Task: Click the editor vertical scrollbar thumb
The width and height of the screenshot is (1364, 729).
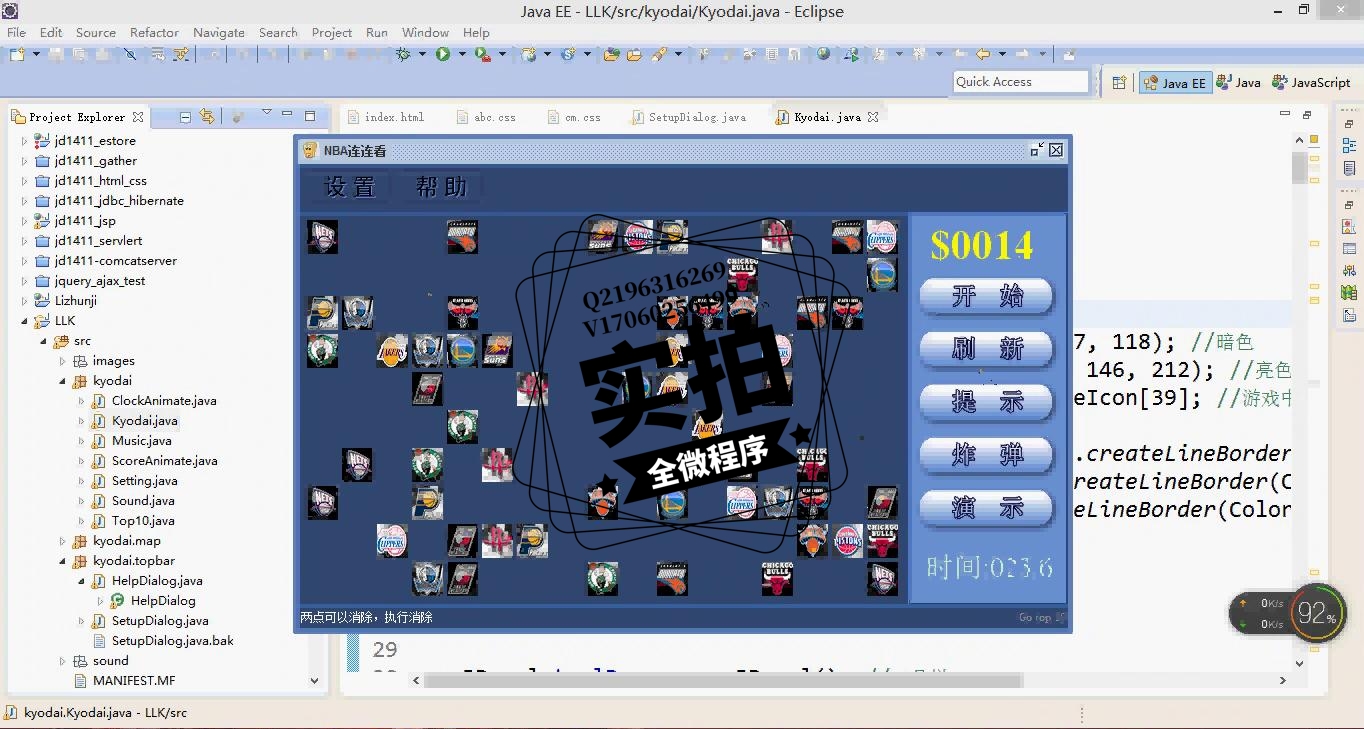Action: tap(1299, 167)
